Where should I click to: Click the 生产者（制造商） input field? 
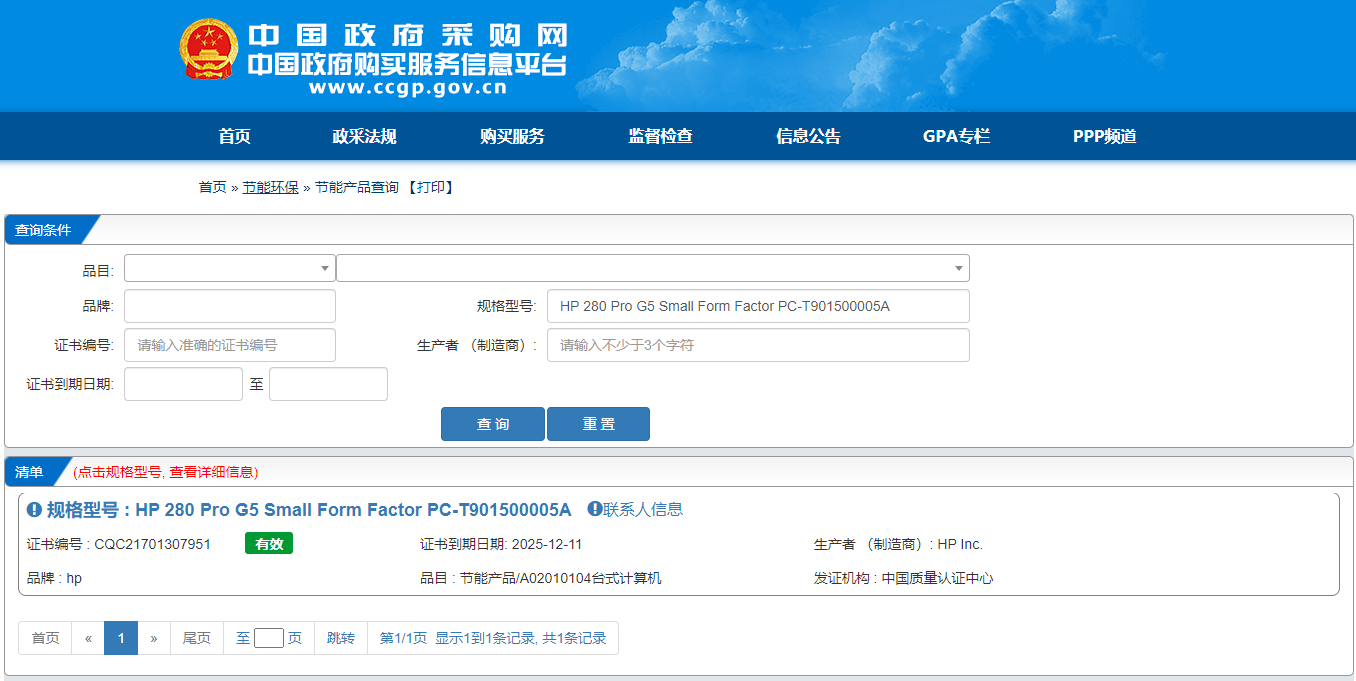coord(758,345)
